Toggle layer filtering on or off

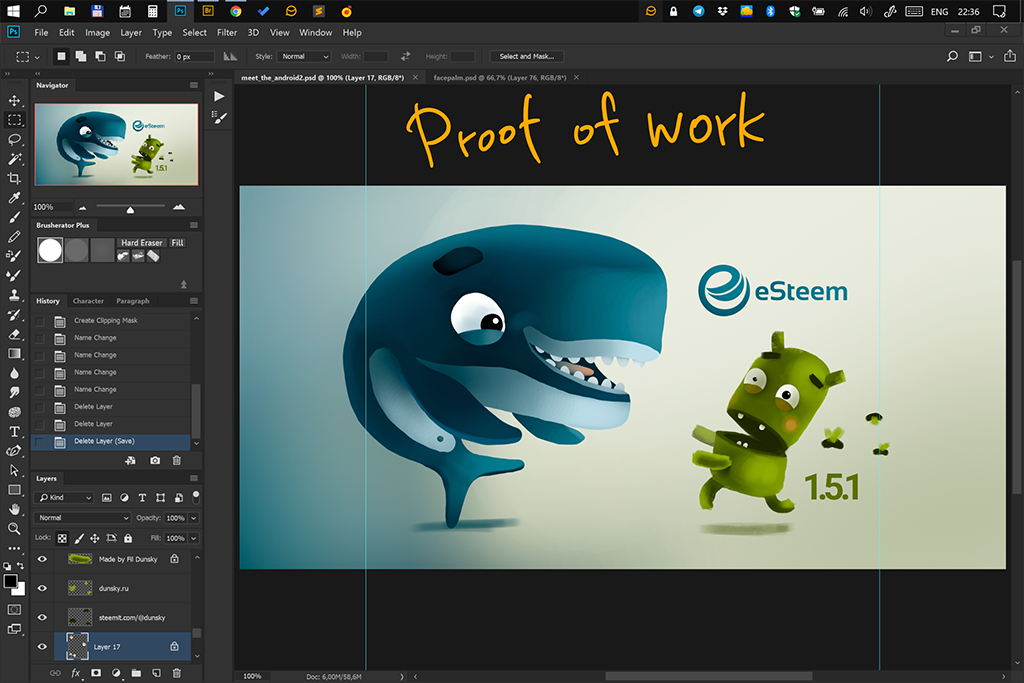(x=196, y=498)
